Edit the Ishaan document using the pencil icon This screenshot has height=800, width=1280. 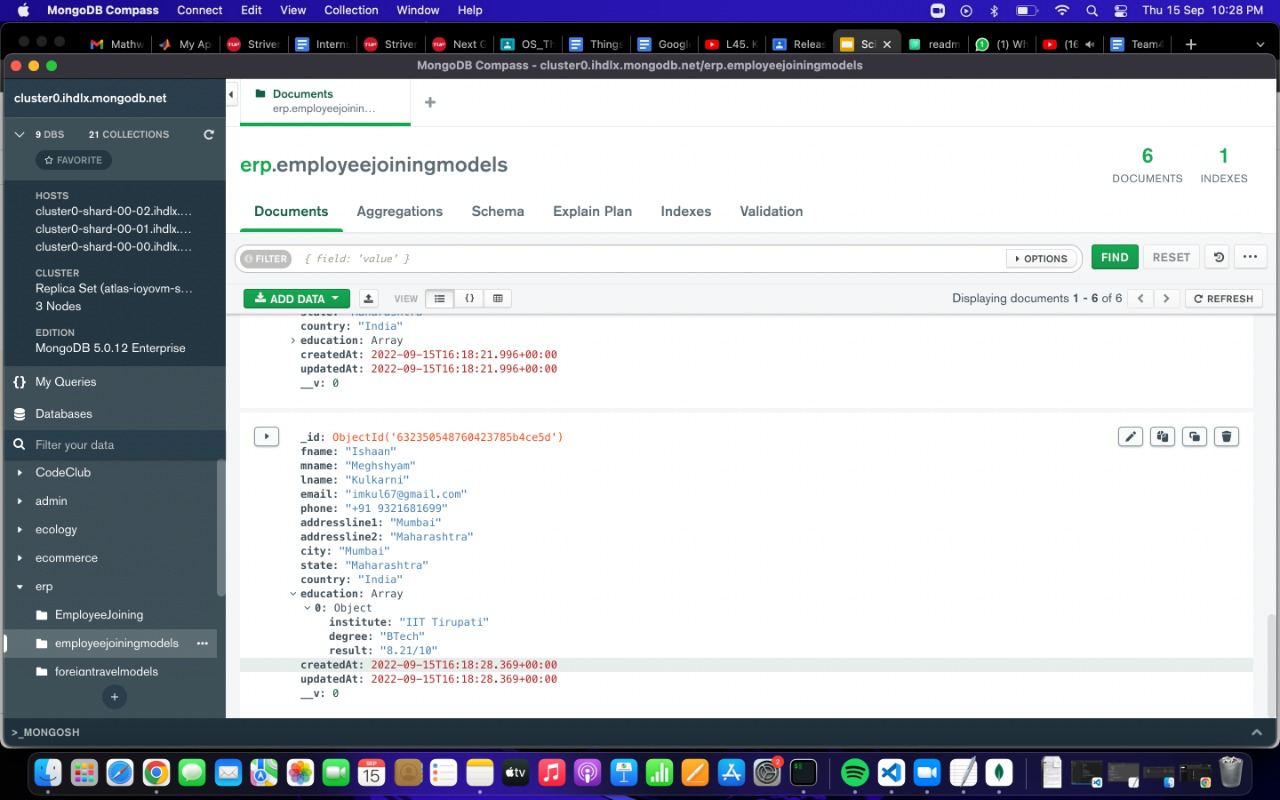(1130, 436)
